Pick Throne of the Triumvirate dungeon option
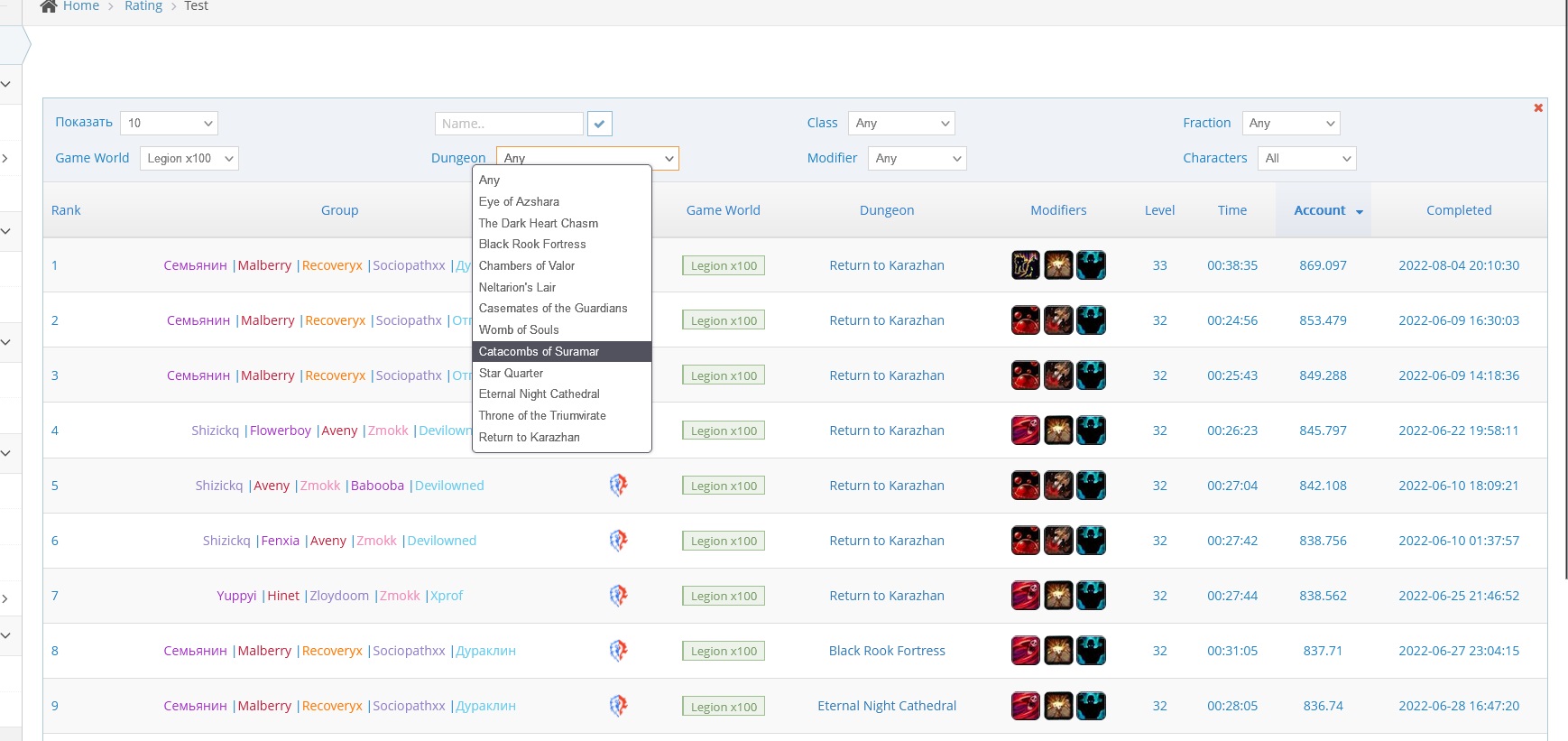 click(x=542, y=415)
